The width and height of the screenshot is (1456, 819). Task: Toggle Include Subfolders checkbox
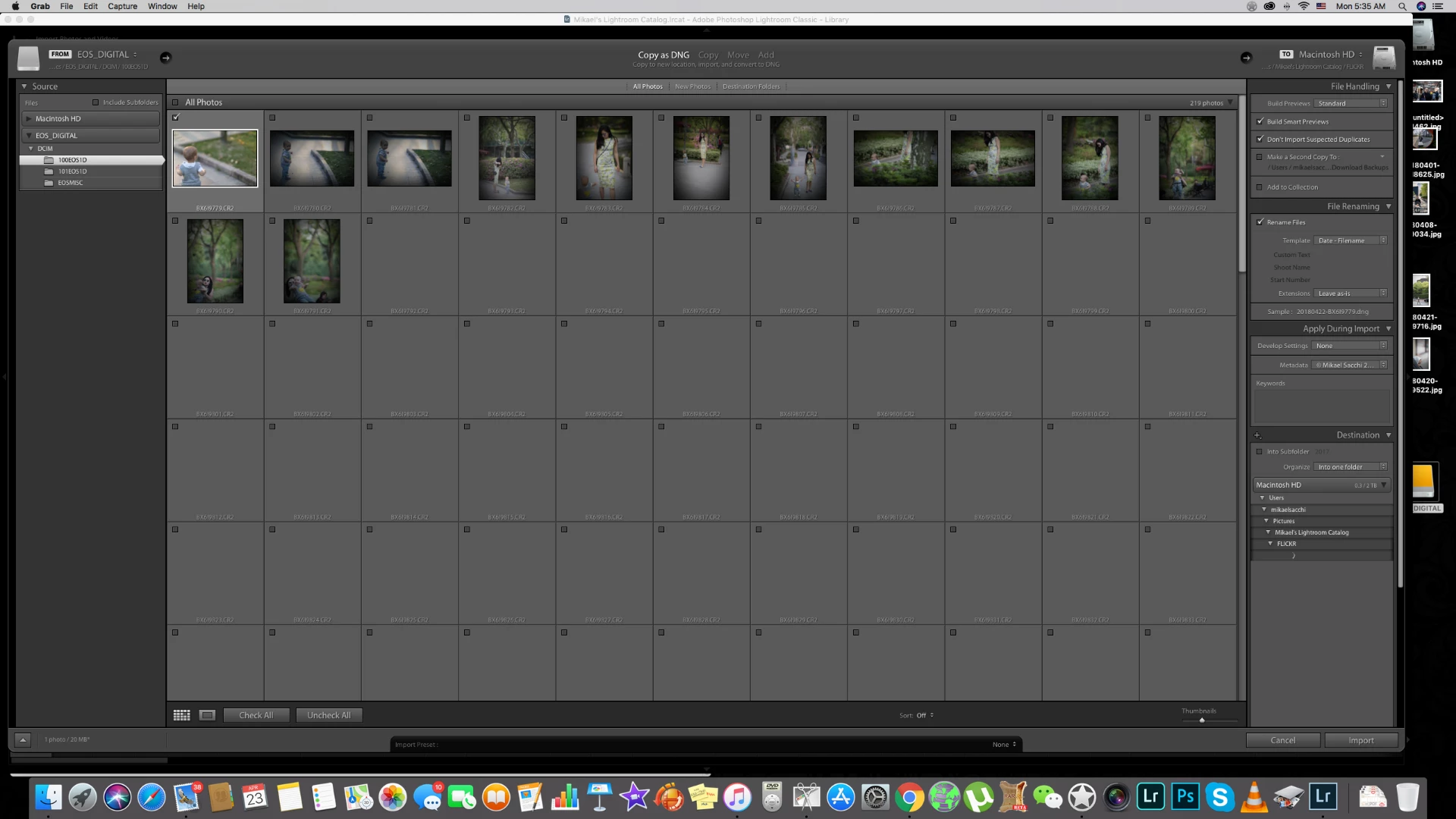coord(96,102)
